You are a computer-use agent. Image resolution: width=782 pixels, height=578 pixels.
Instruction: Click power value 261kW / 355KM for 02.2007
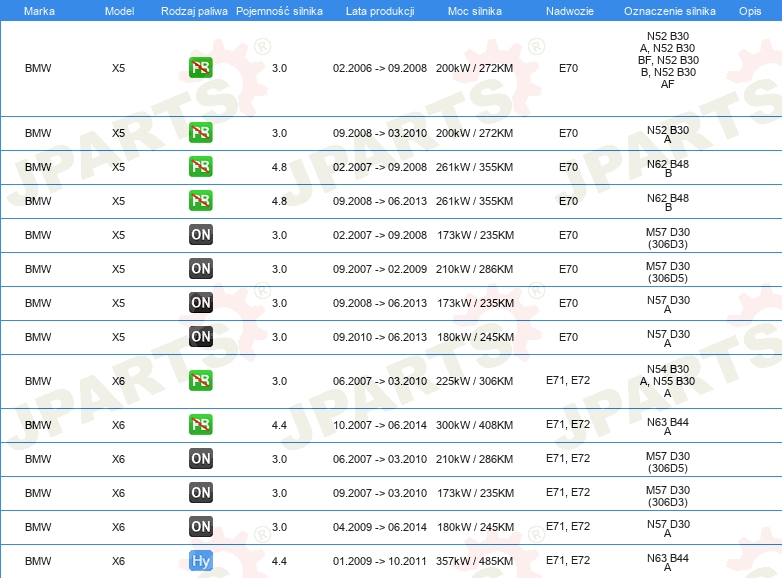click(474, 167)
